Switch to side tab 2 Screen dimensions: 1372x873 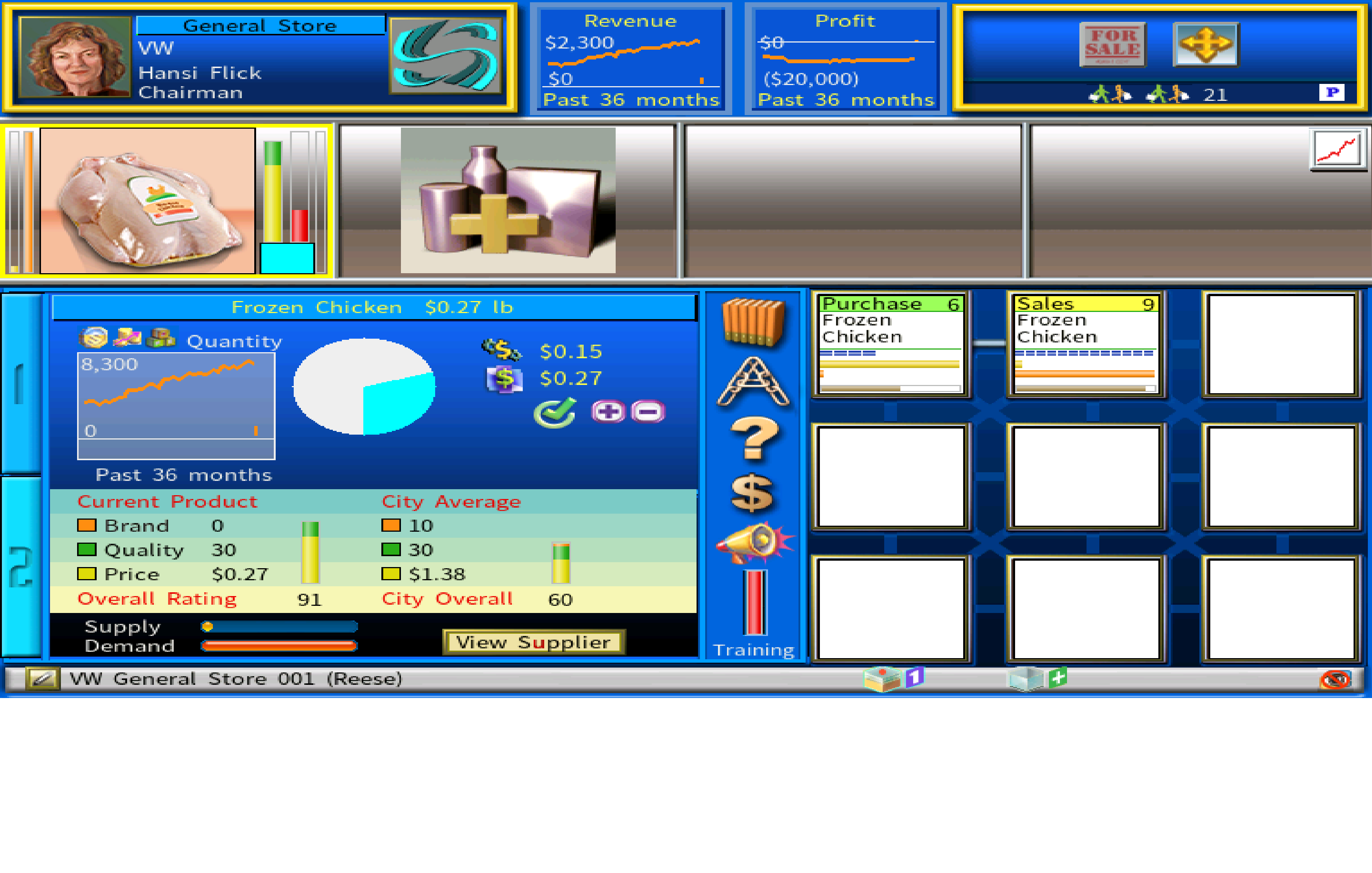point(21,567)
